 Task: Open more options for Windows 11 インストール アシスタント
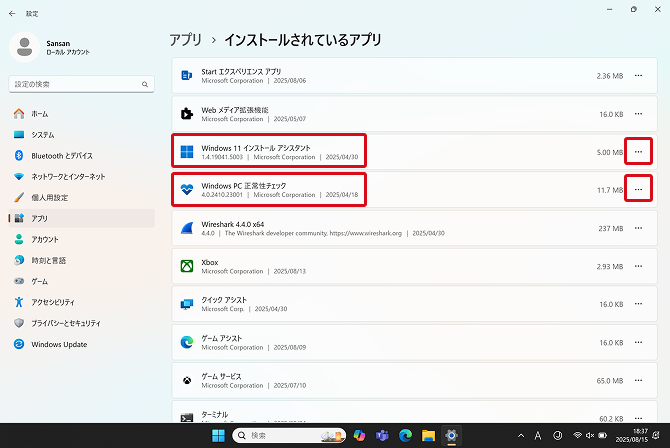click(639, 152)
